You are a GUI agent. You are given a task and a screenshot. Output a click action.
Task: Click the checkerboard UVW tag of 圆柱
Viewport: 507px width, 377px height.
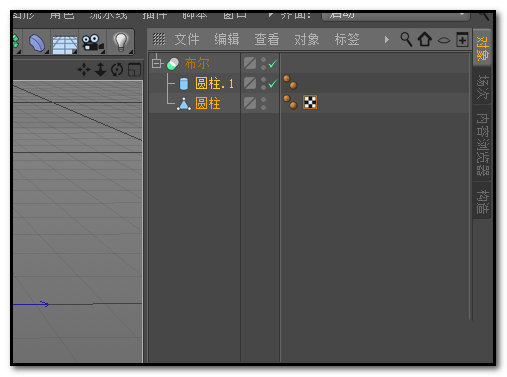click(x=310, y=102)
